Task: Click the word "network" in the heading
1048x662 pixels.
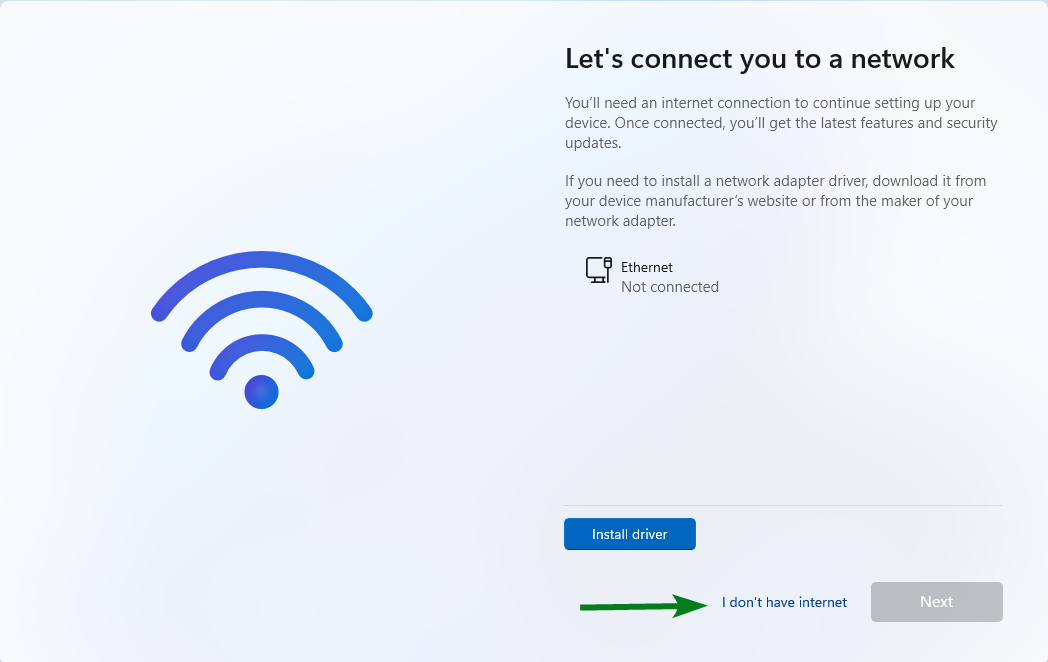Action: [x=903, y=59]
